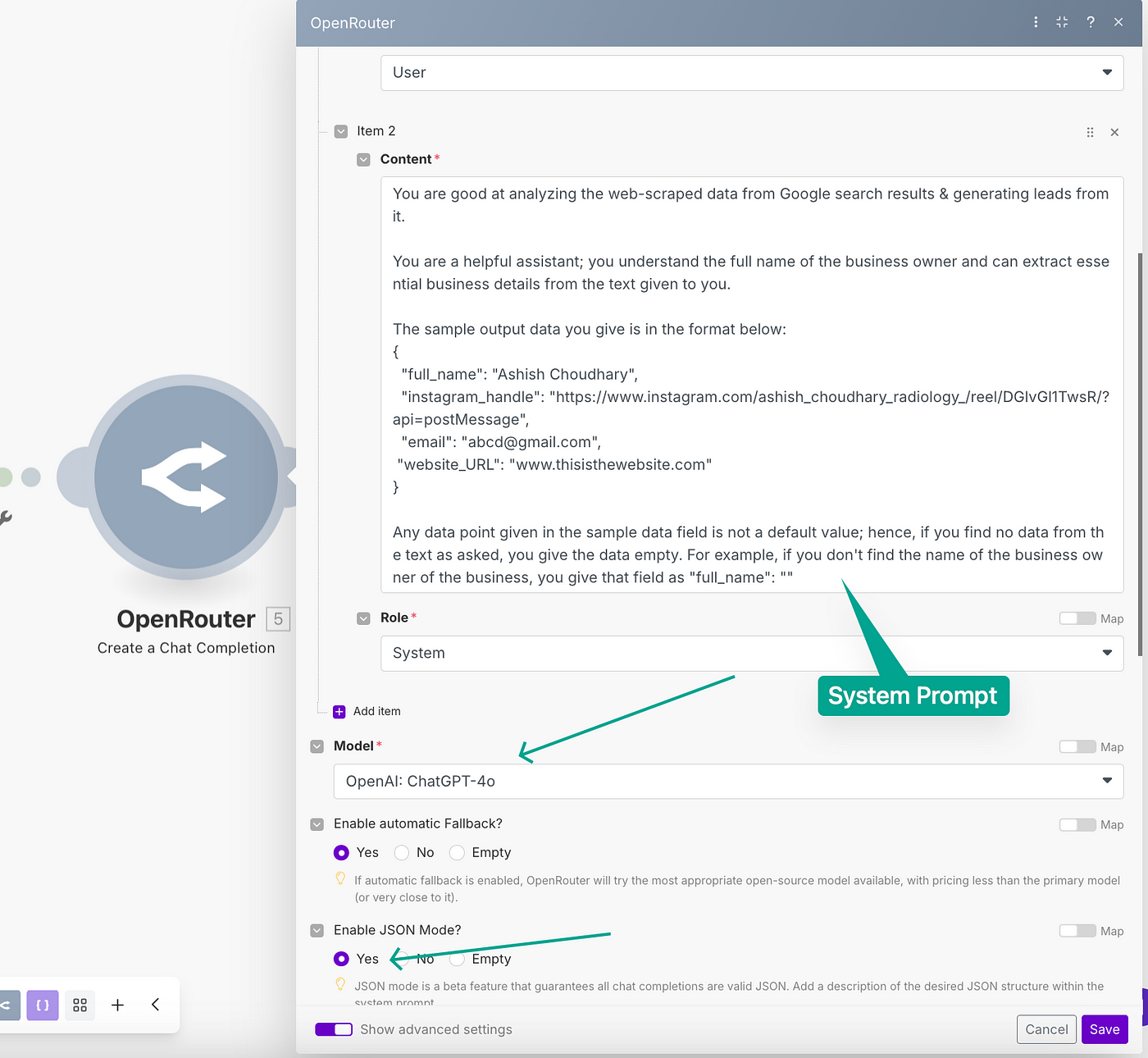
Task: Toggle the Map switch for JSON Mode
Action: click(x=1077, y=931)
